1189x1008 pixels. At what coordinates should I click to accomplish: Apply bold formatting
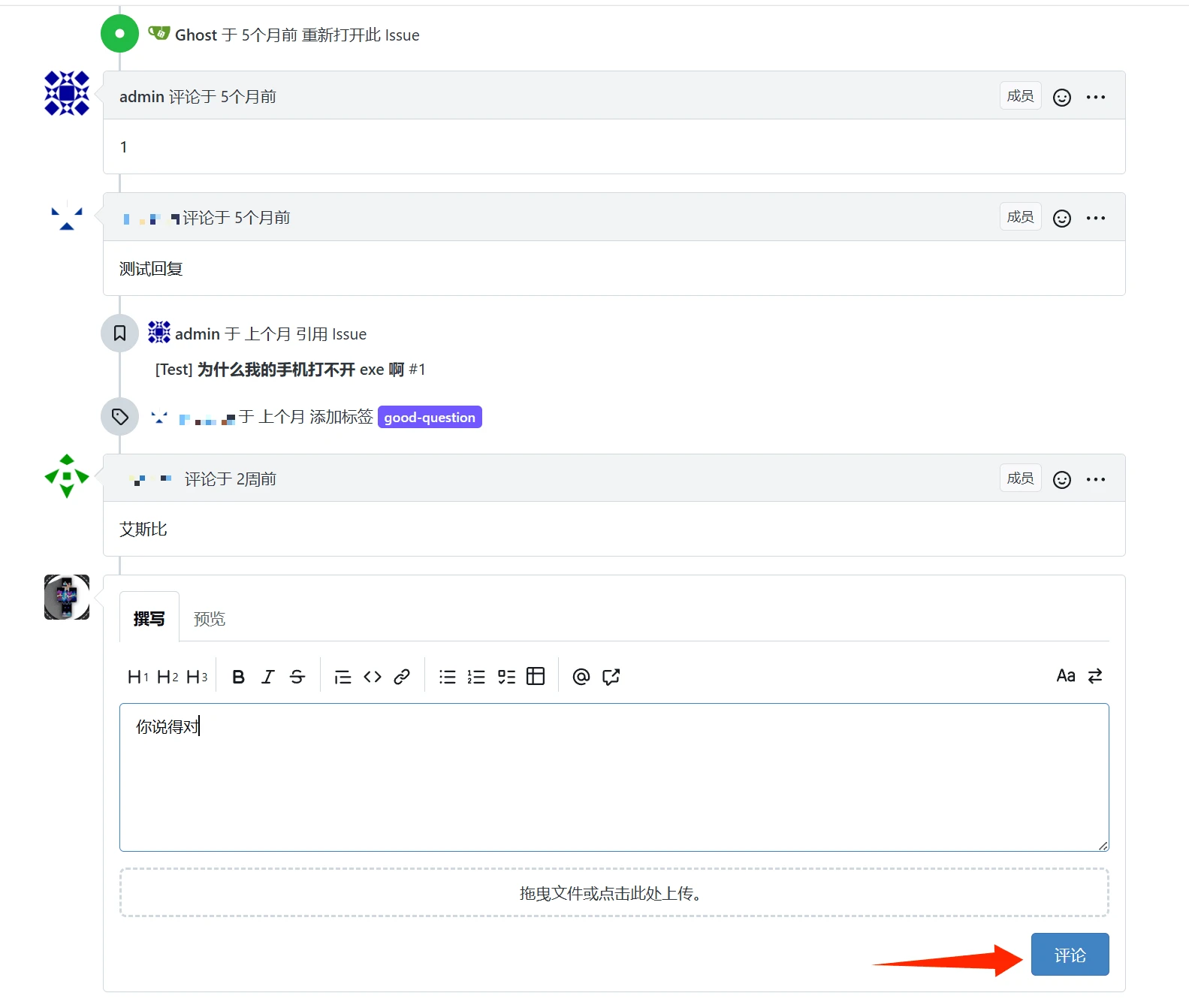239,677
